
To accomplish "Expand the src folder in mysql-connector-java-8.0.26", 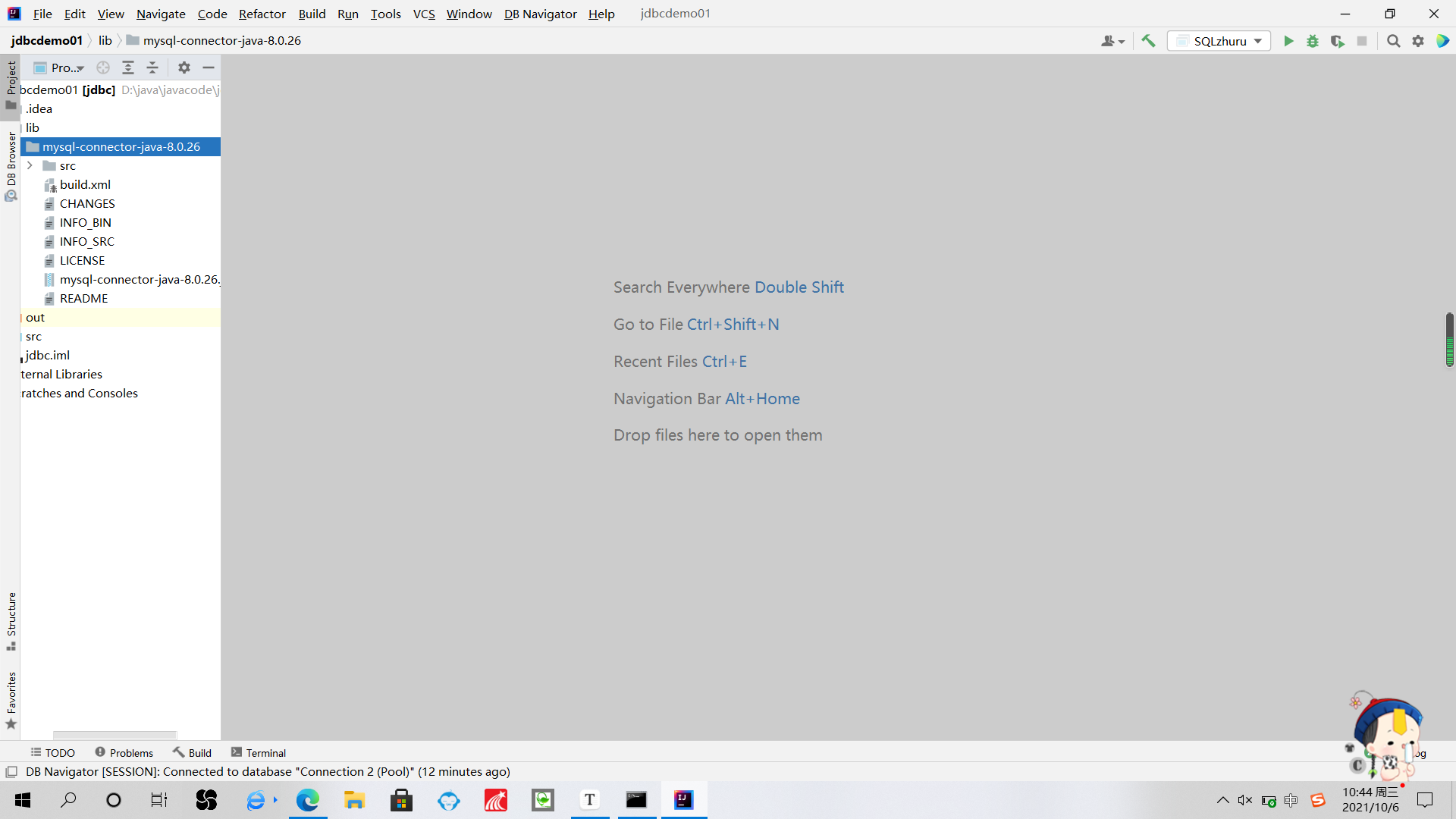I will tap(30, 165).
